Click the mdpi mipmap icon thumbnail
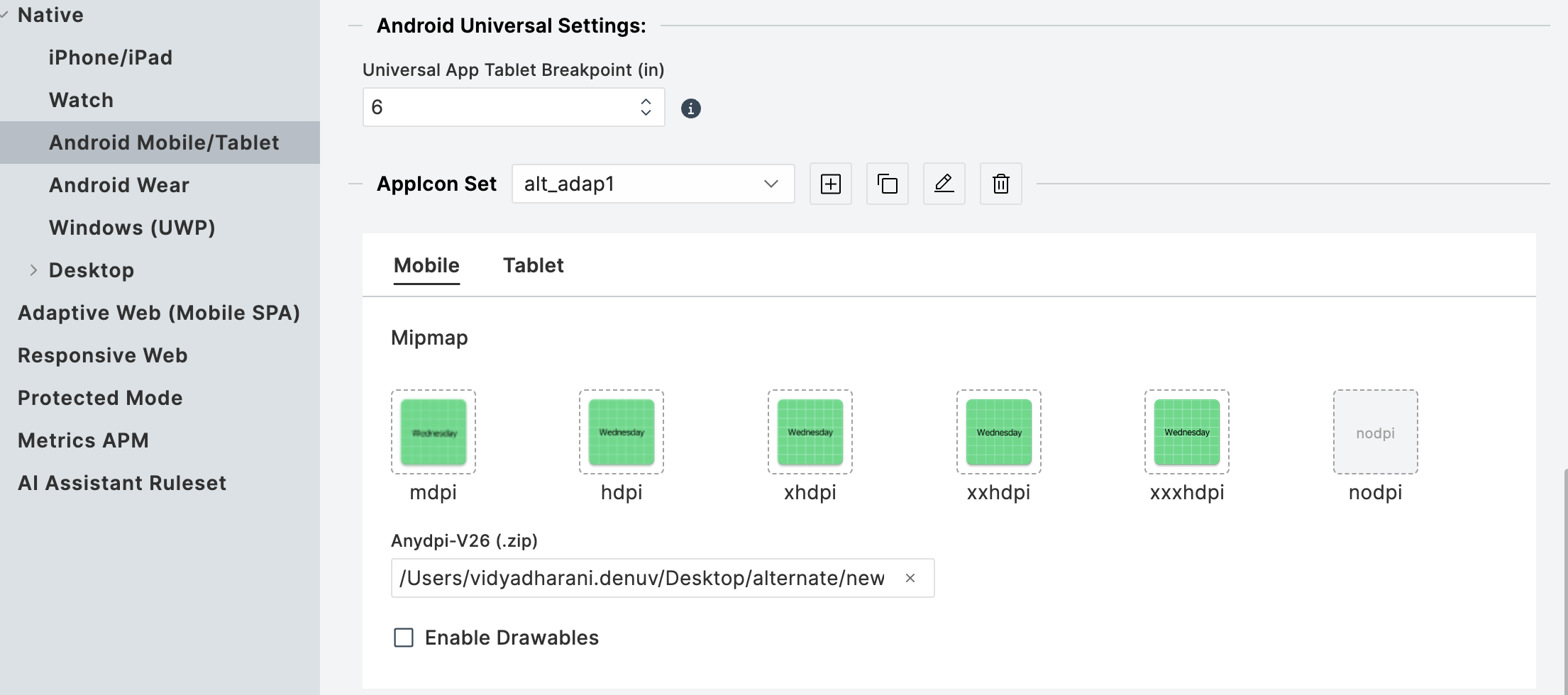 coord(434,432)
